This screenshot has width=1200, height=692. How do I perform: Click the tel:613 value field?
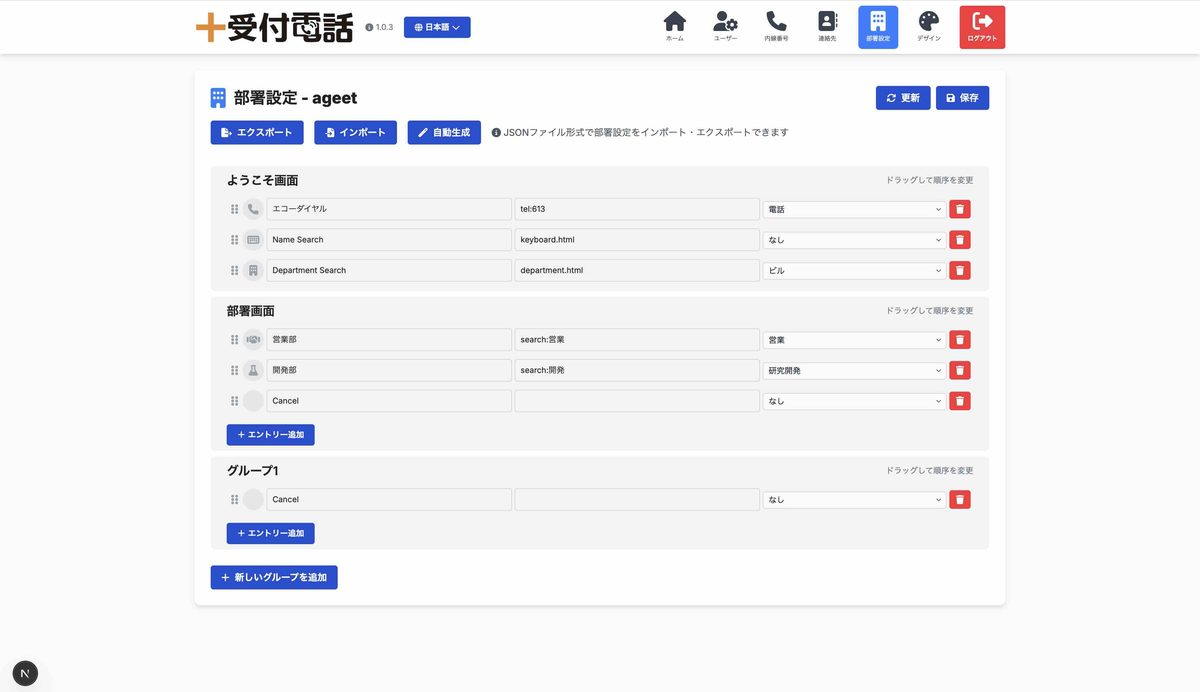tap(637, 209)
